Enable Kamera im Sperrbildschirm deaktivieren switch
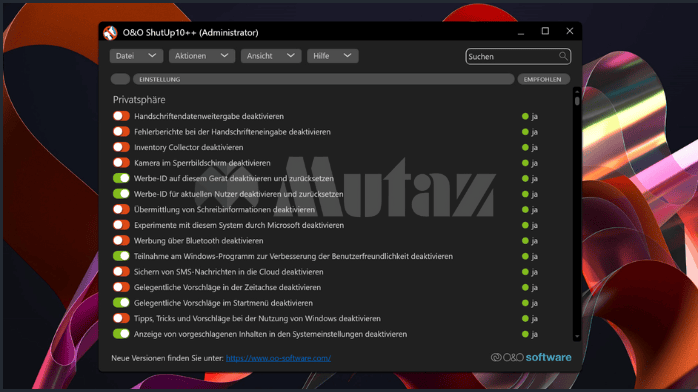The height and width of the screenshot is (392, 698). tap(121, 163)
